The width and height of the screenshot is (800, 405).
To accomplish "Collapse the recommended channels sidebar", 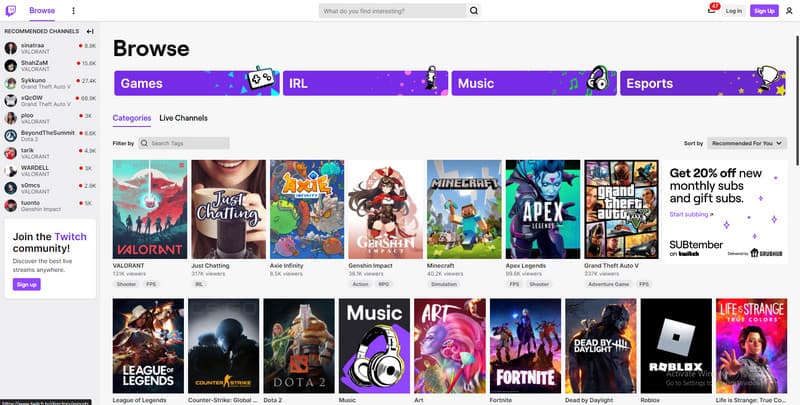I will click(90, 31).
